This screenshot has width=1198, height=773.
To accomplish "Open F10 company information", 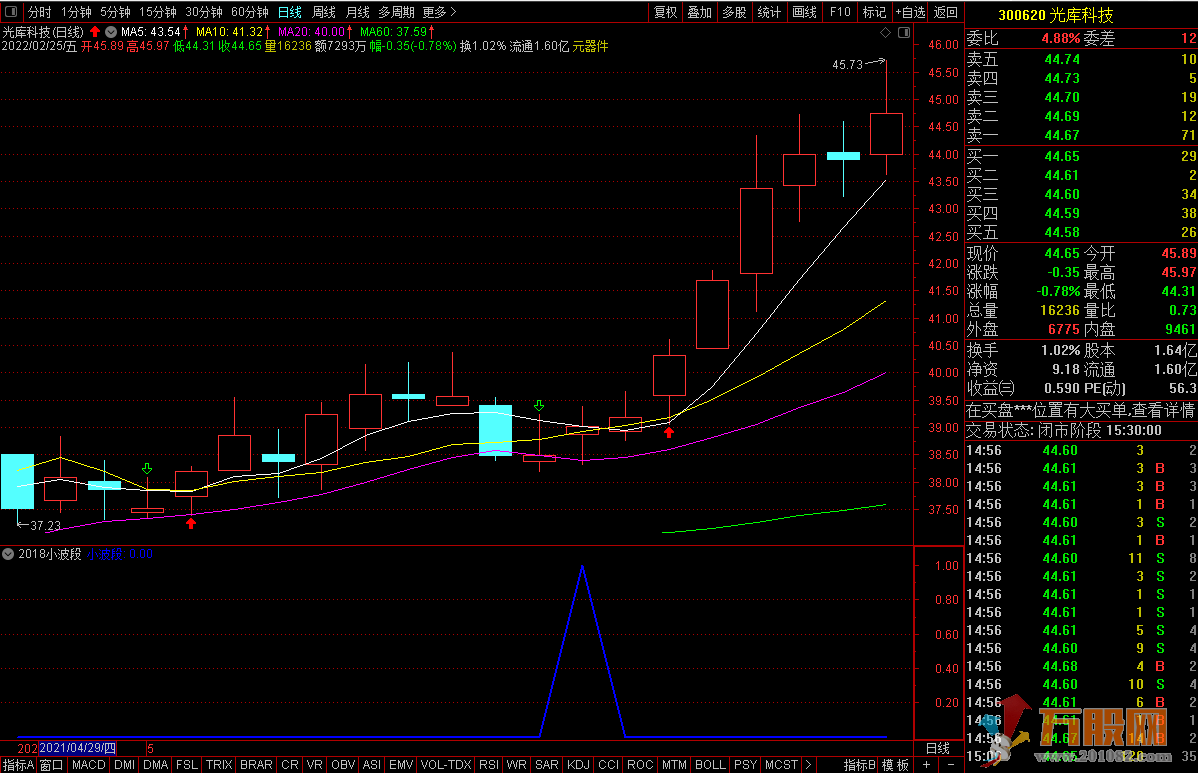I will [840, 11].
